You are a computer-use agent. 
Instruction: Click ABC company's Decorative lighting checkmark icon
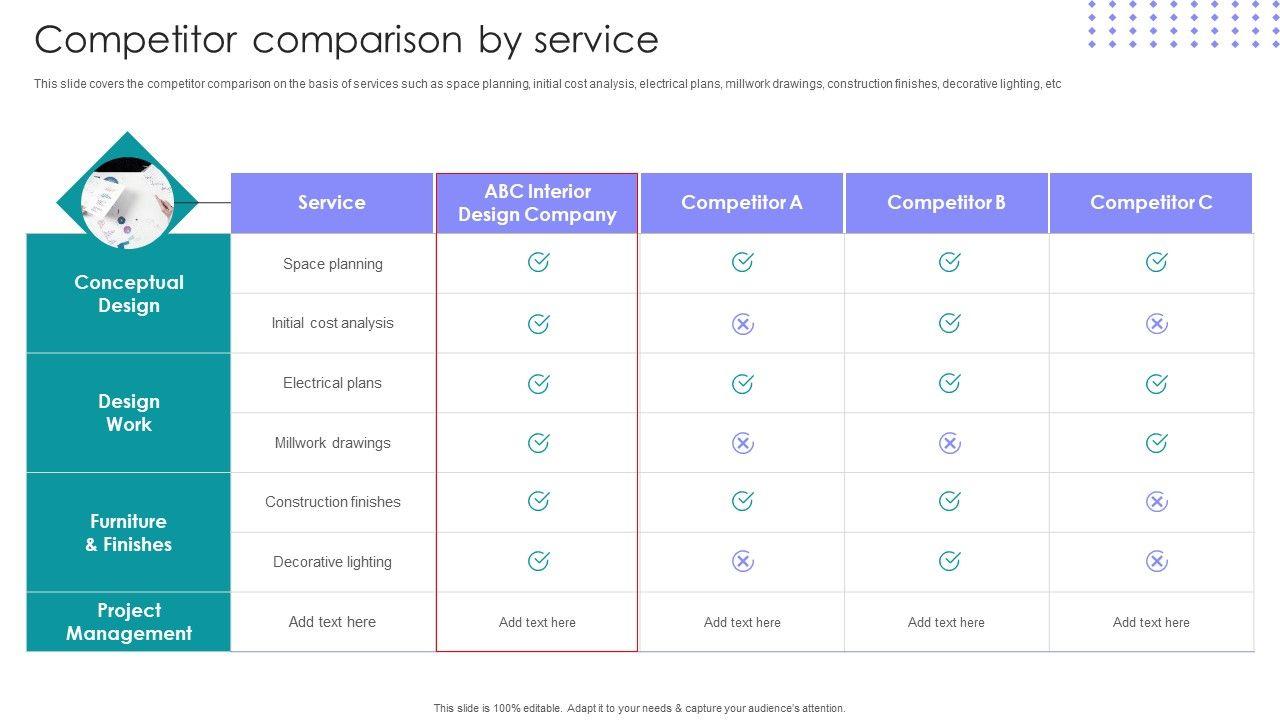pyautogui.click(x=538, y=561)
